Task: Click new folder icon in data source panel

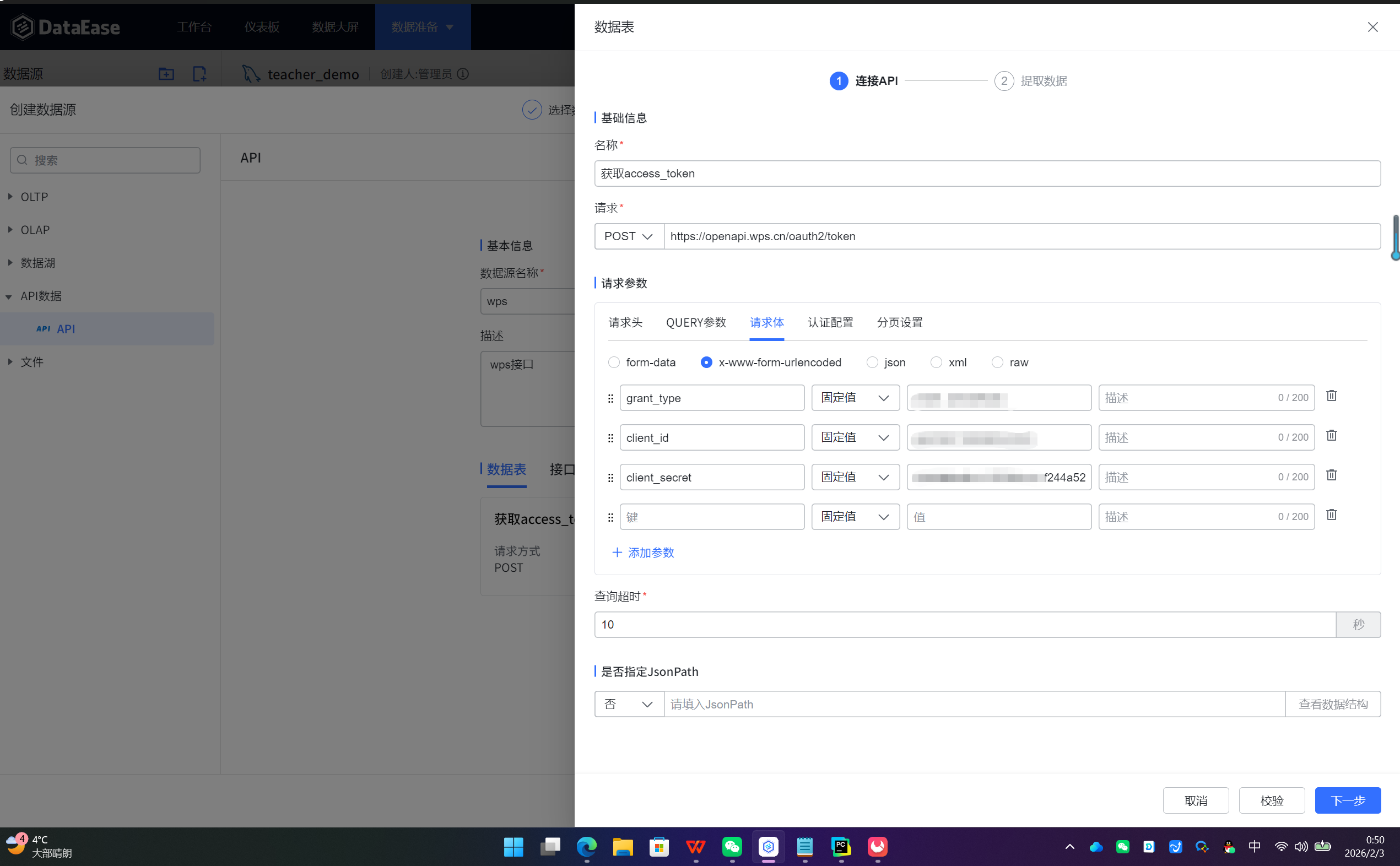Action: tap(166, 74)
